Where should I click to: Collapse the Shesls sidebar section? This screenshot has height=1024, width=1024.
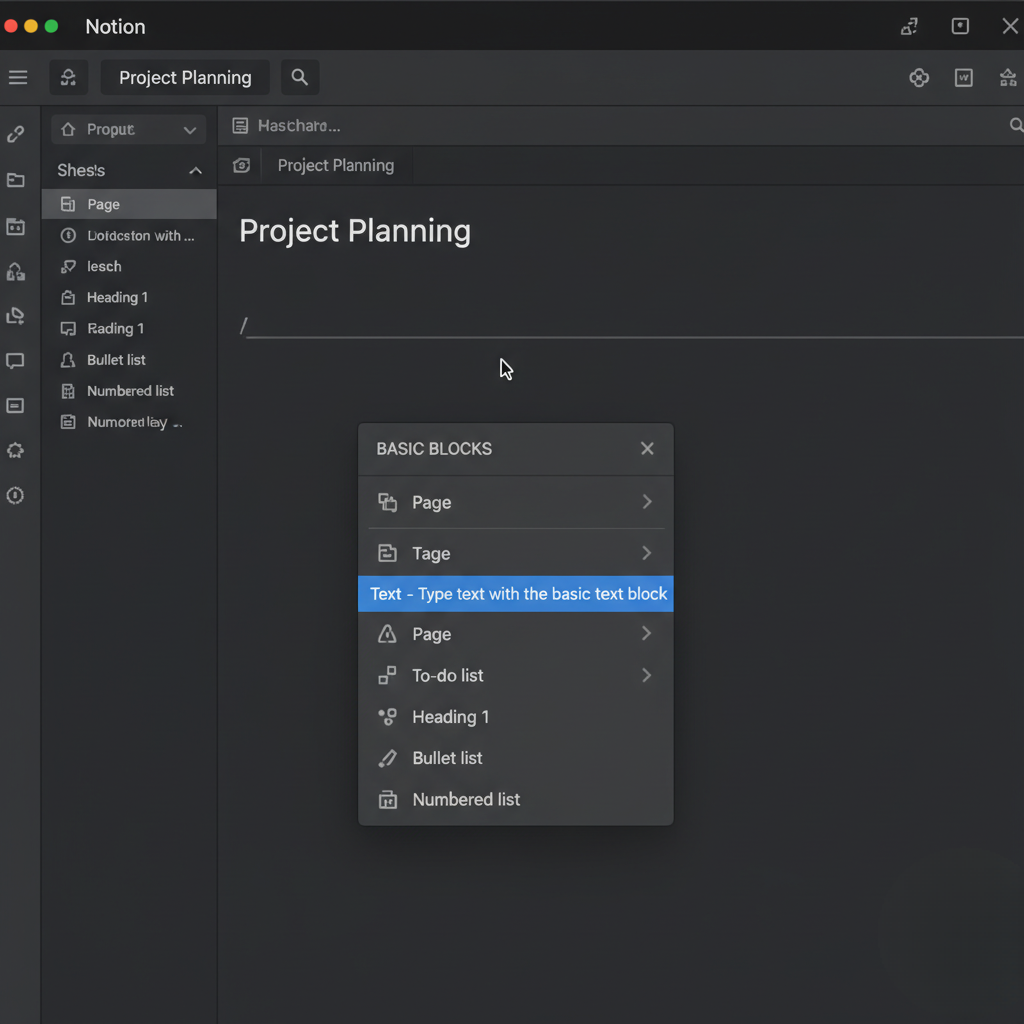pyautogui.click(x=195, y=171)
